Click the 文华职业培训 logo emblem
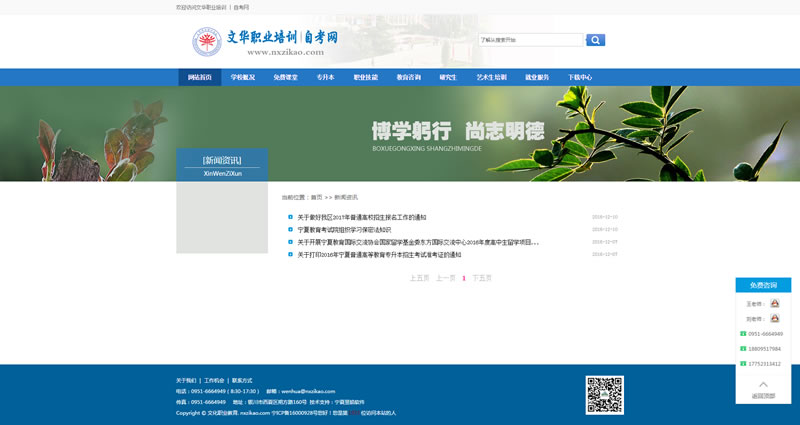This screenshot has height=425, width=800. pyautogui.click(x=207, y=42)
